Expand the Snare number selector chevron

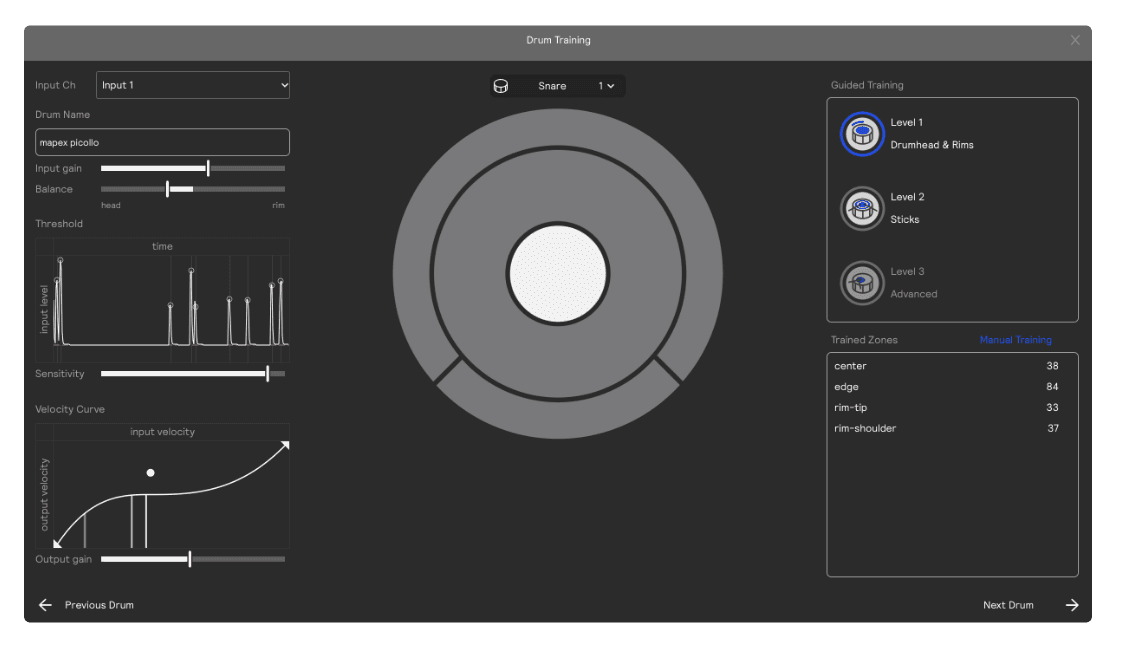click(x=610, y=86)
